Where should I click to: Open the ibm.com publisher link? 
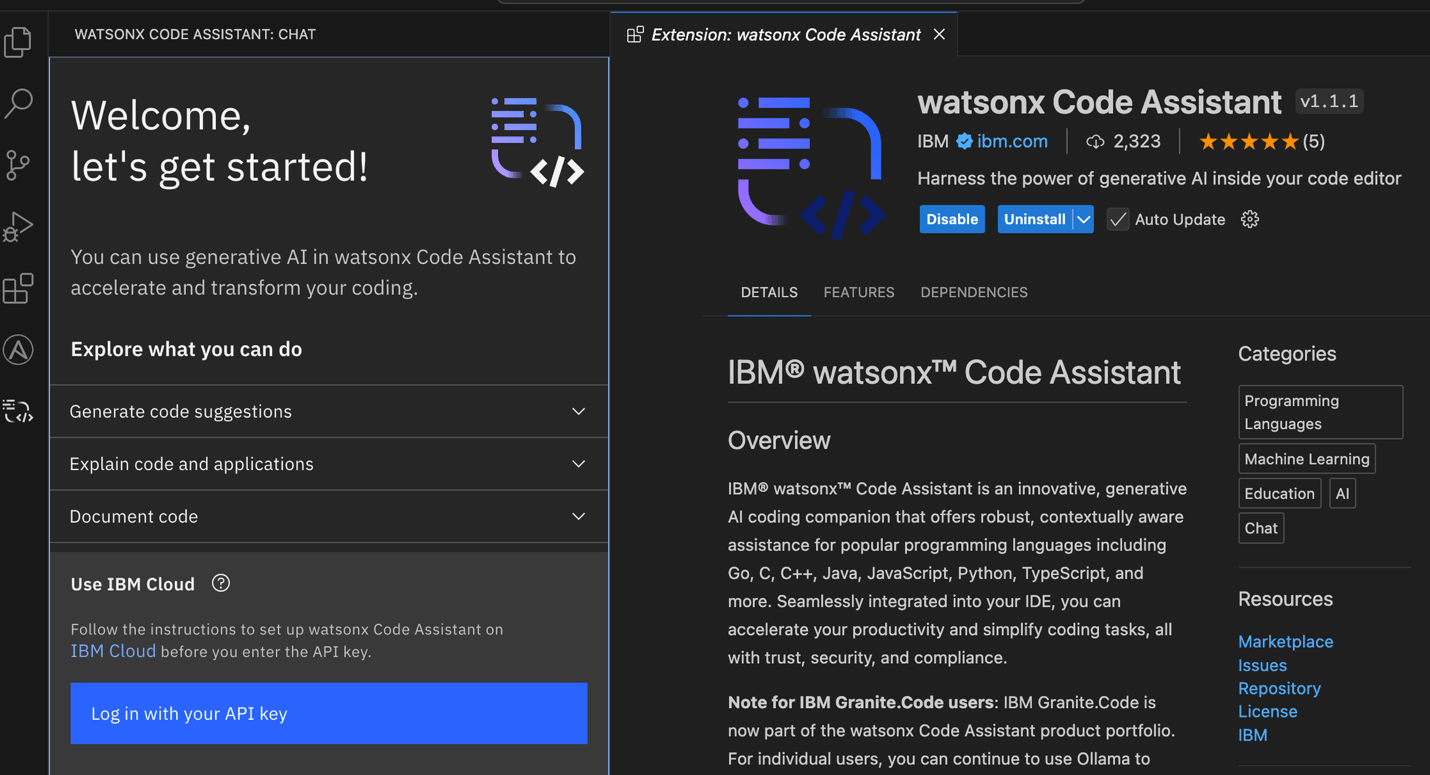[1012, 141]
